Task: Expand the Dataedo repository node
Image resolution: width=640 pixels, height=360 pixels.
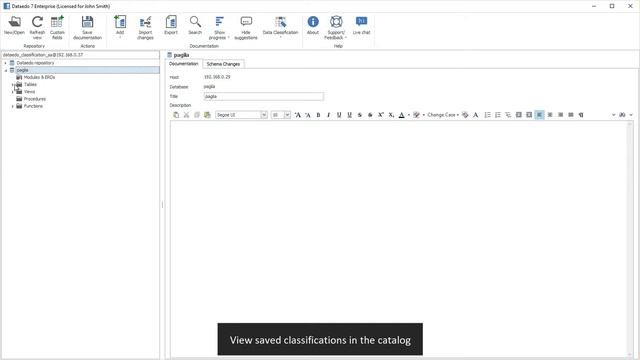Action: tap(5, 63)
